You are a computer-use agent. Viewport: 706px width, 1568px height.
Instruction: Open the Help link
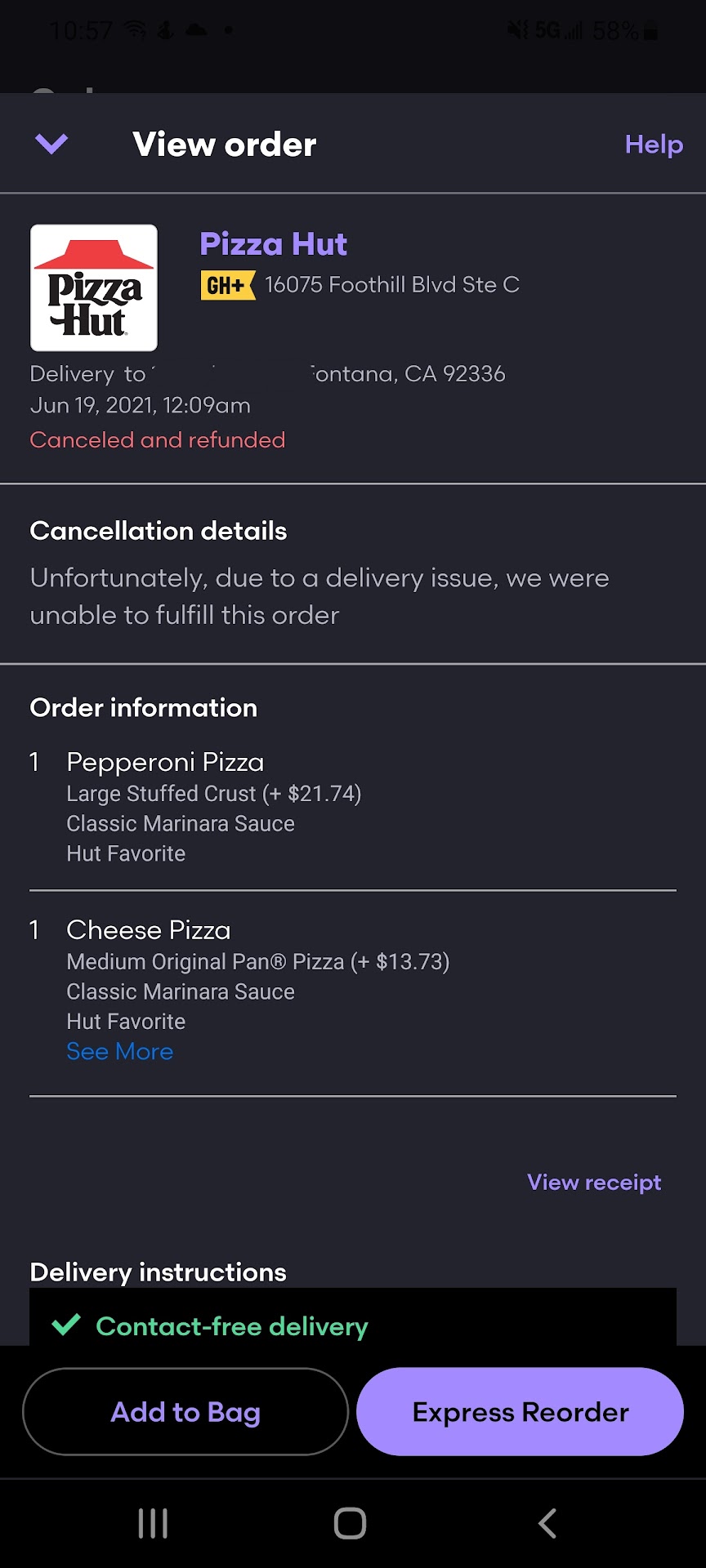(653, 145)
